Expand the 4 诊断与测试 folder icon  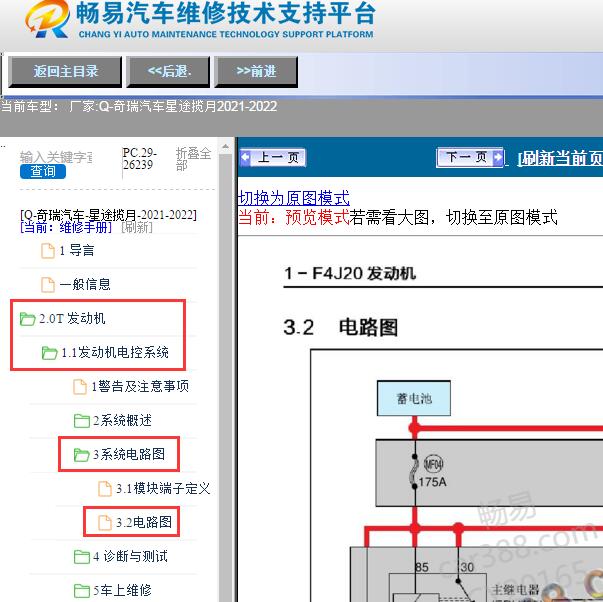(82, 556)
